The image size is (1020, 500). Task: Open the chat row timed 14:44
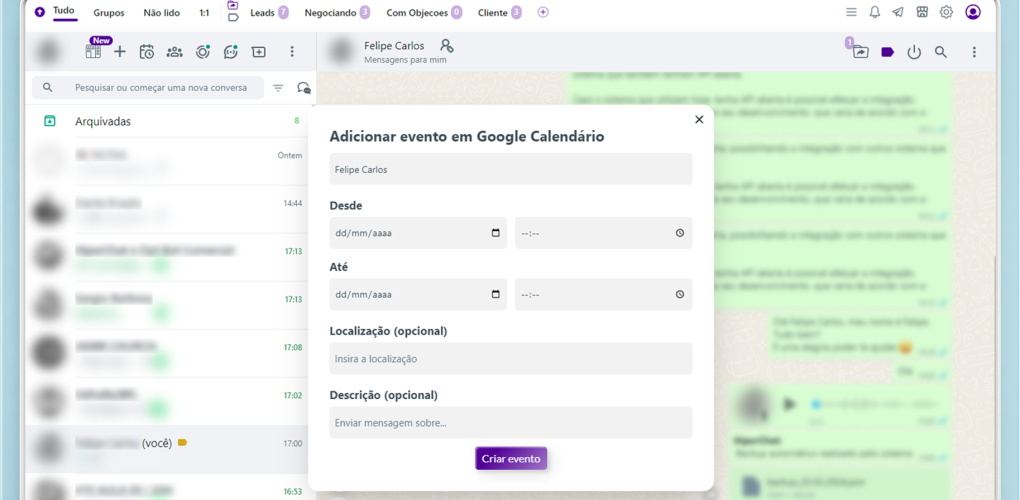coord(167,209)
